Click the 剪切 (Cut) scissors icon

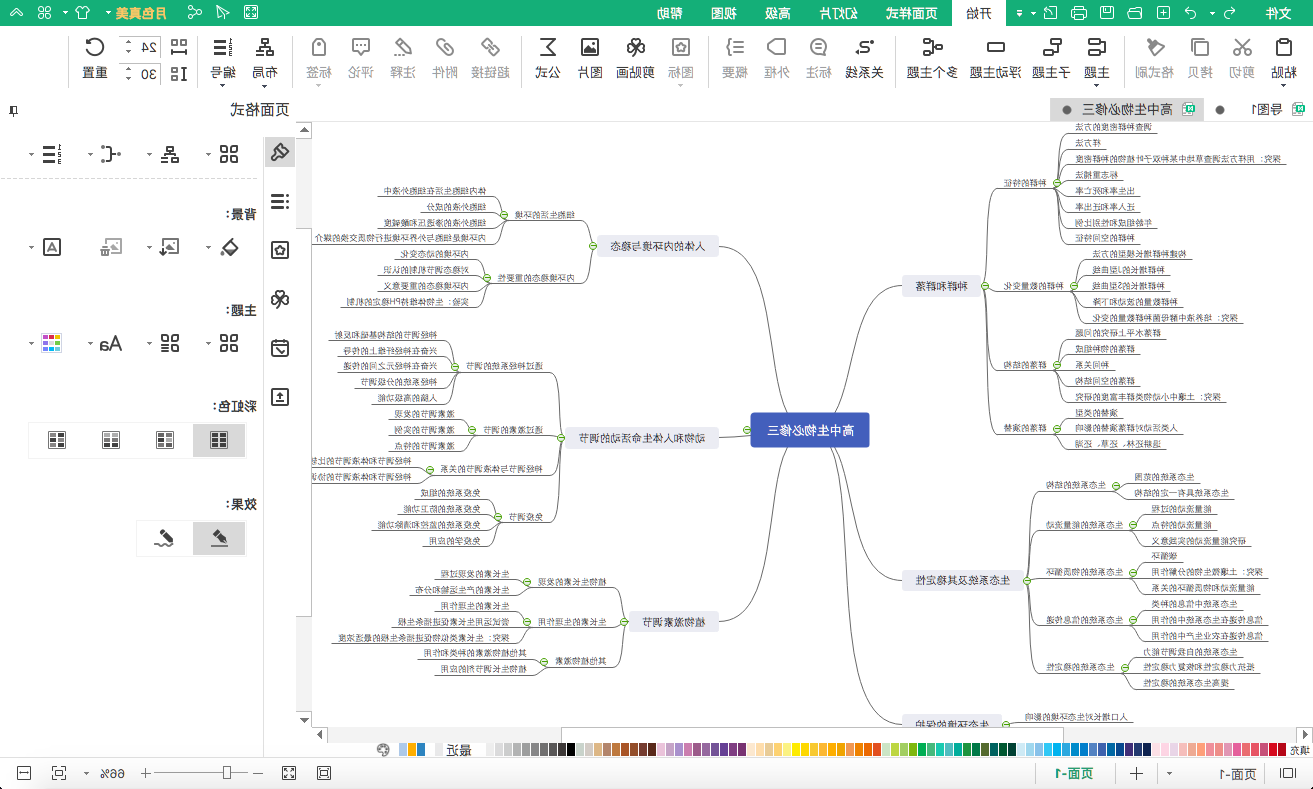point(1241,47)
